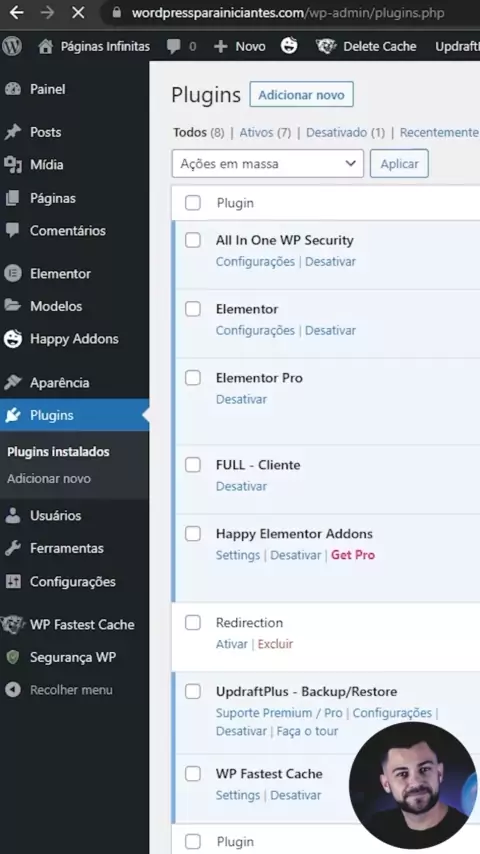Check the All In One WP Security checkbox

pos(193,240)
